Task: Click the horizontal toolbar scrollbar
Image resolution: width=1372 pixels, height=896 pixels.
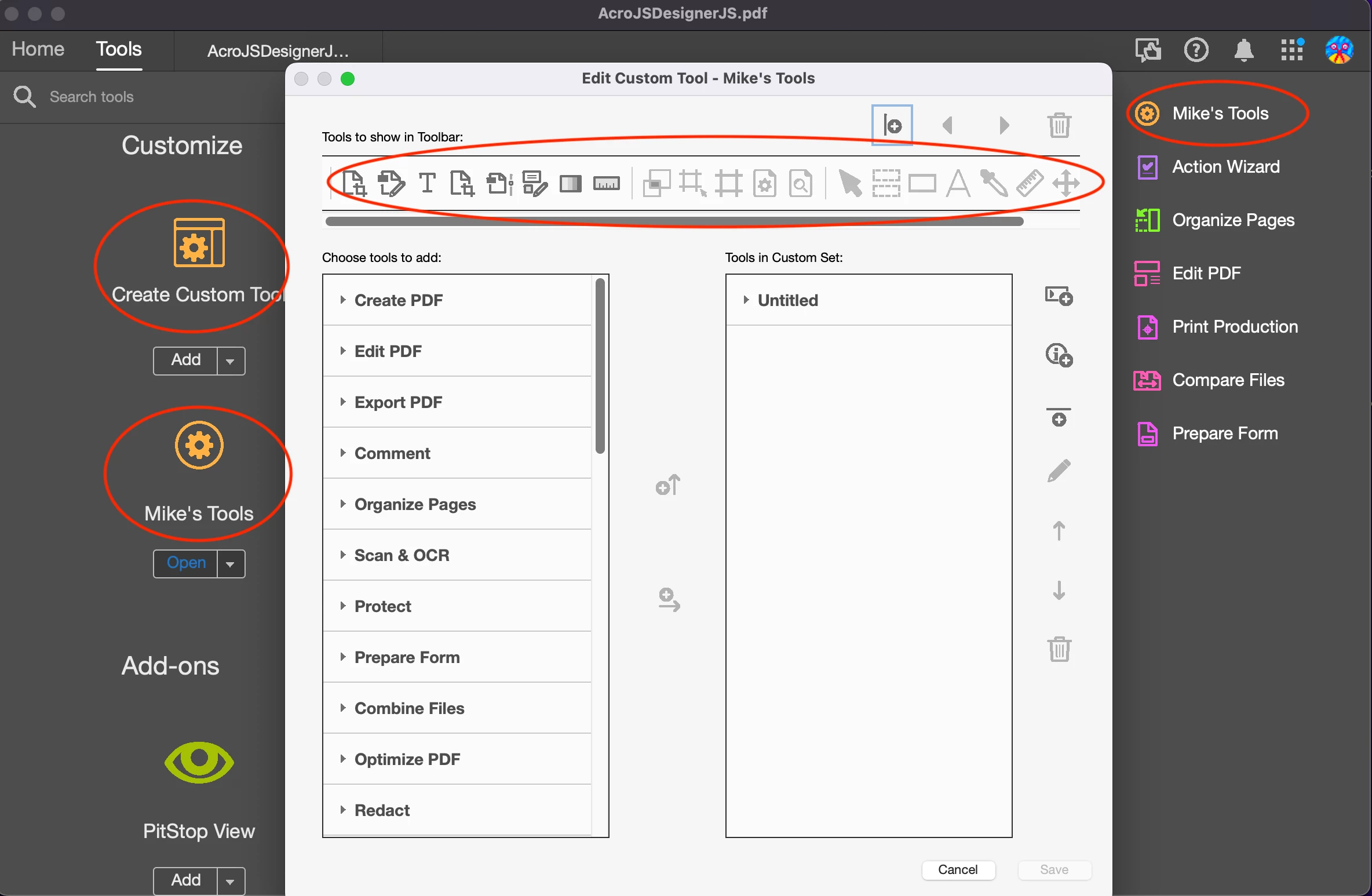Action: (674, 221)
